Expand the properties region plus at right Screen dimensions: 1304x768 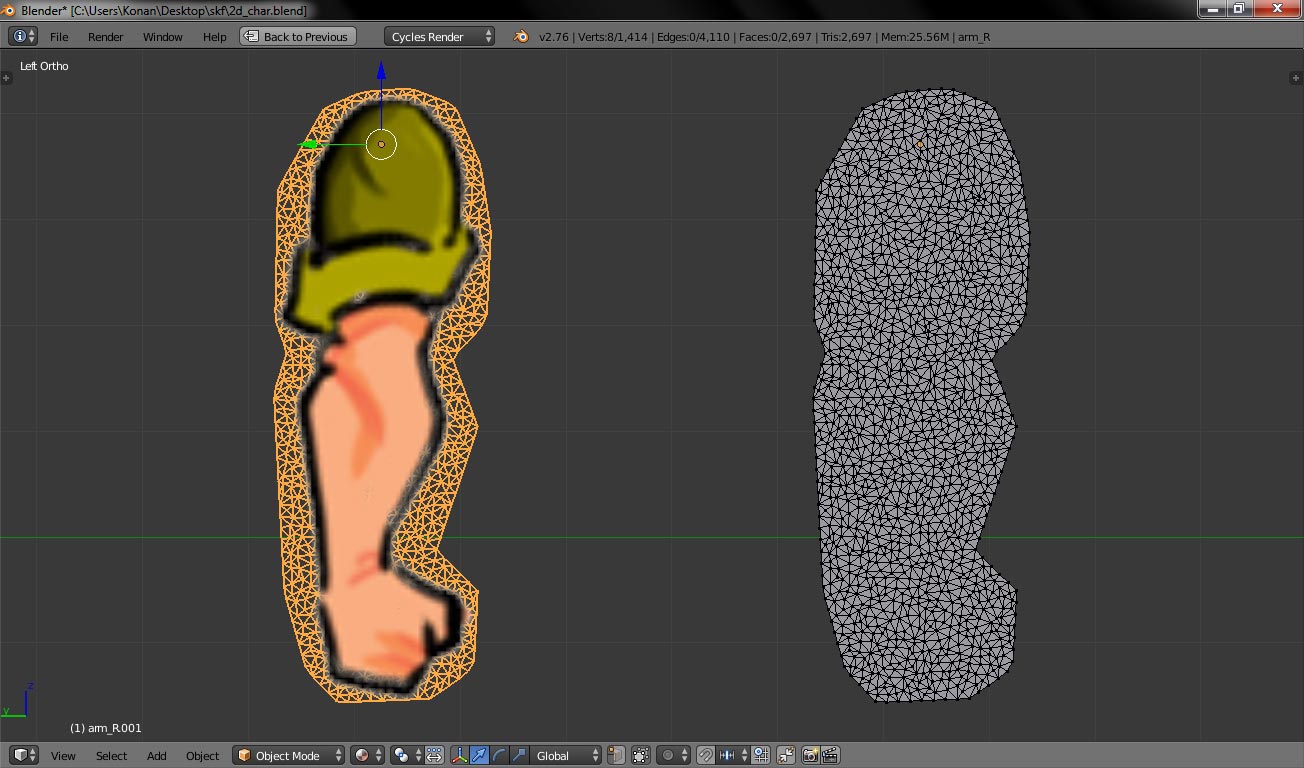(1297, 77)
